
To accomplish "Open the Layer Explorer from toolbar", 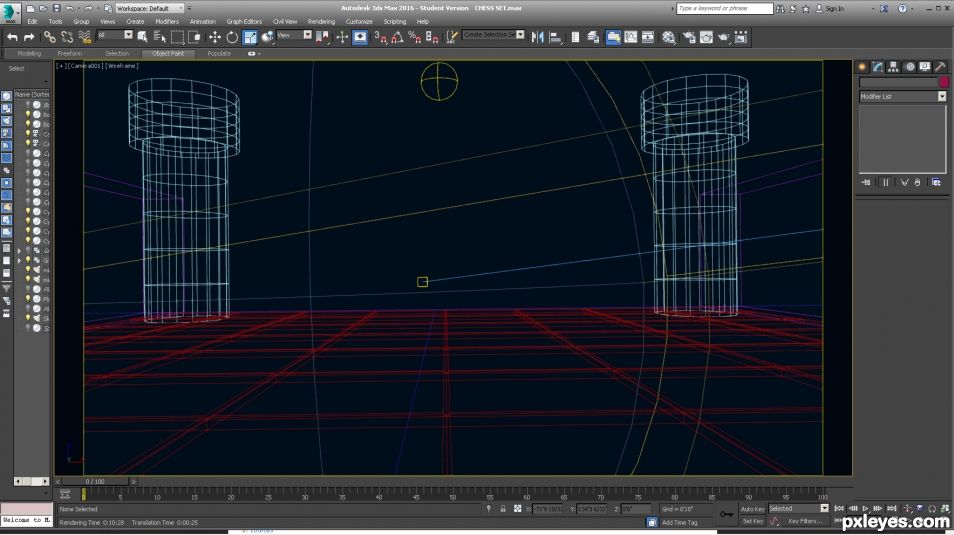I will pyautogui.click(x=593, y=38).
